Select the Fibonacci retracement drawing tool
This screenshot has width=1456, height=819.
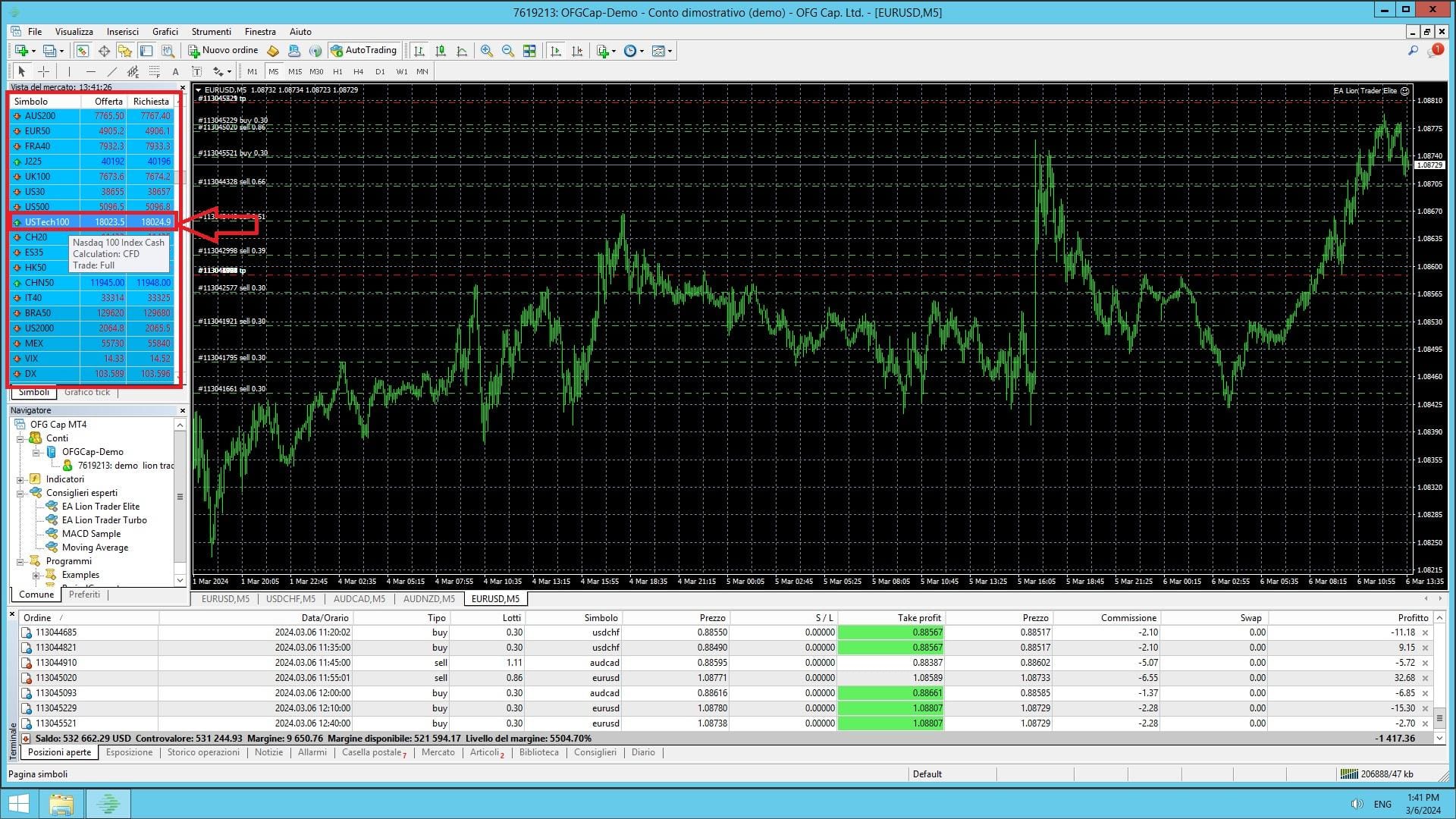pyautogui.click(x=154, y=71)
